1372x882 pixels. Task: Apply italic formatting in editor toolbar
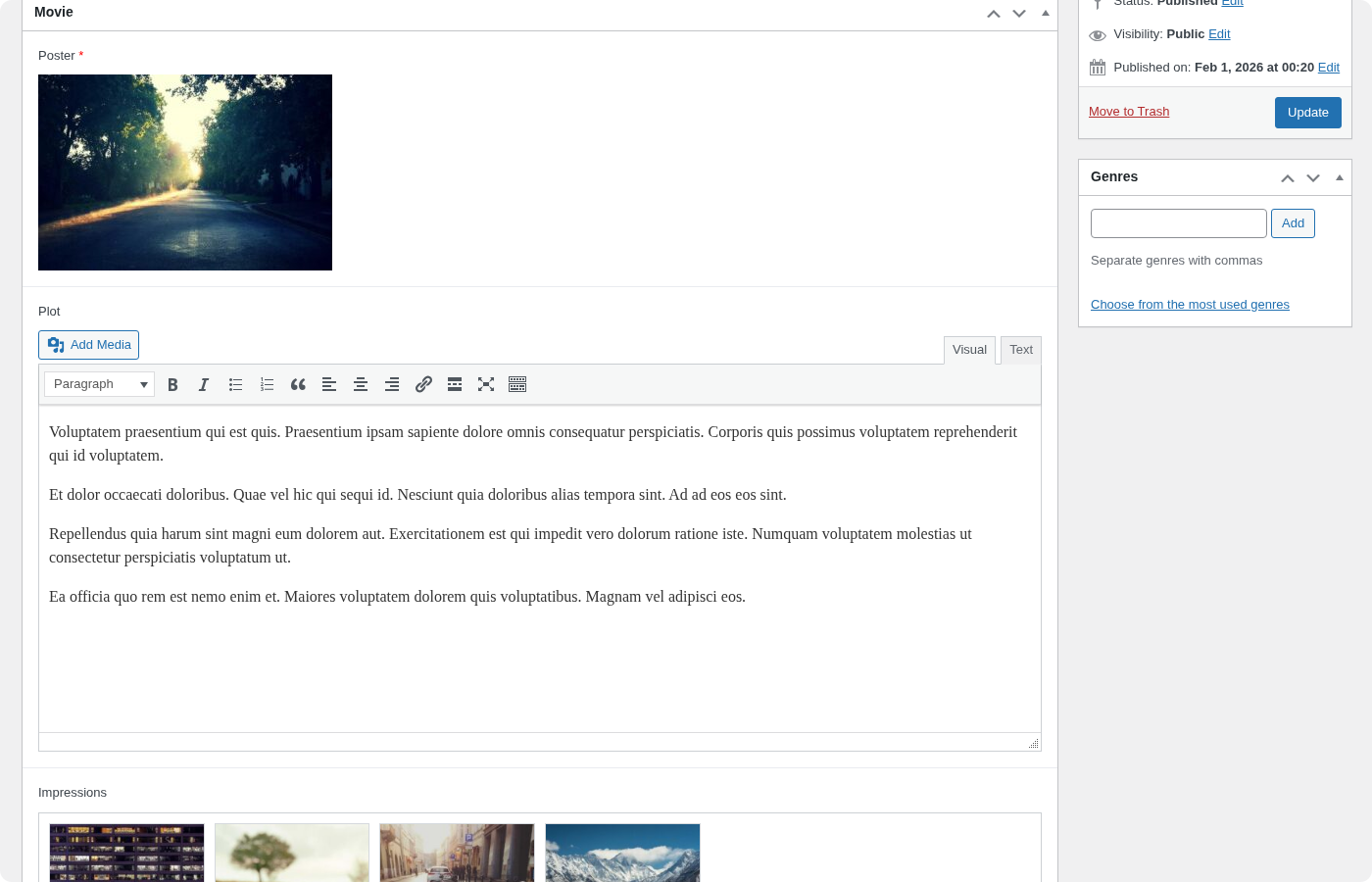(204, 384)
